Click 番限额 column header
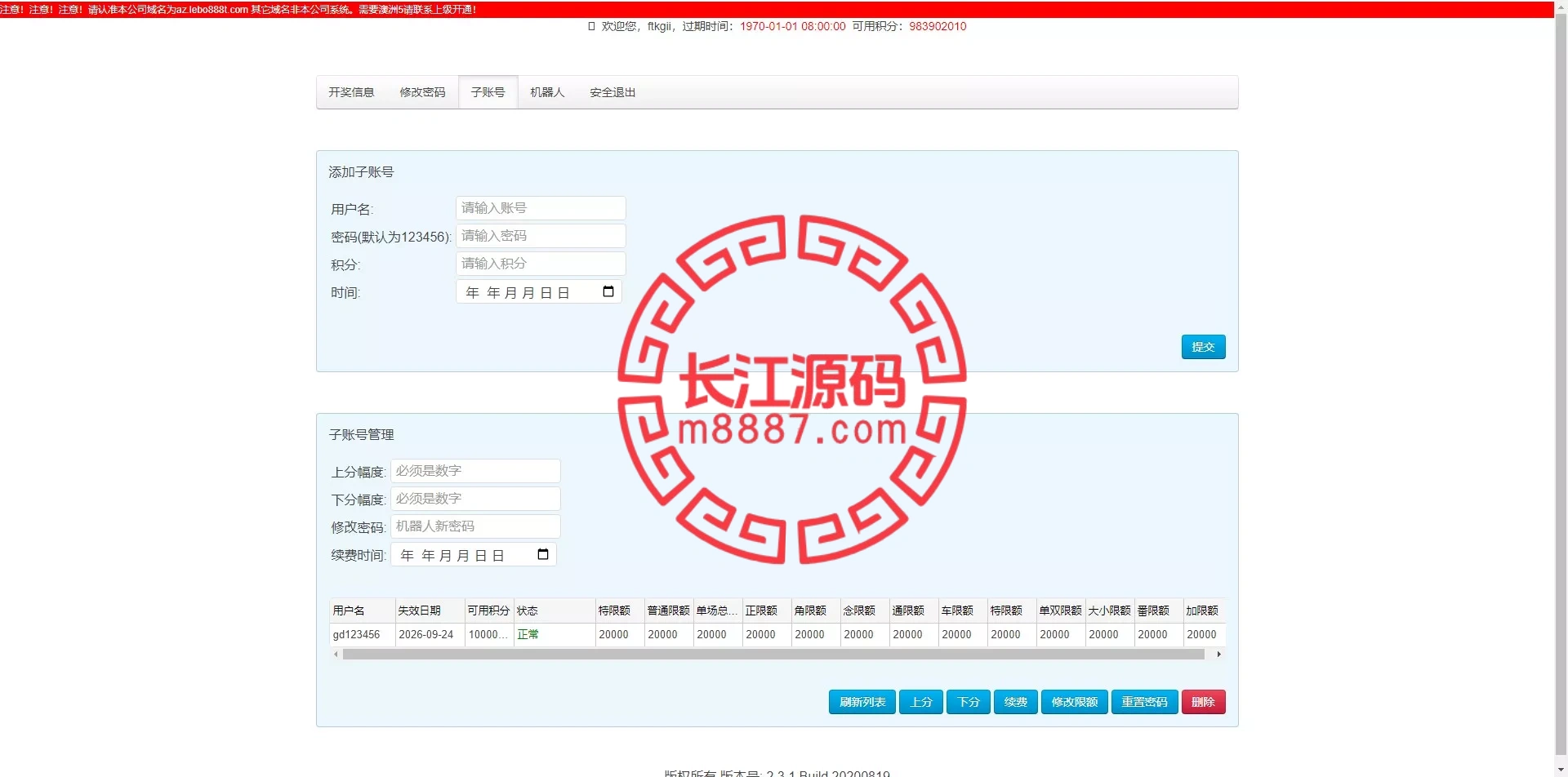This screenshot has width=1568, height=777. [x=1159, y=610]
